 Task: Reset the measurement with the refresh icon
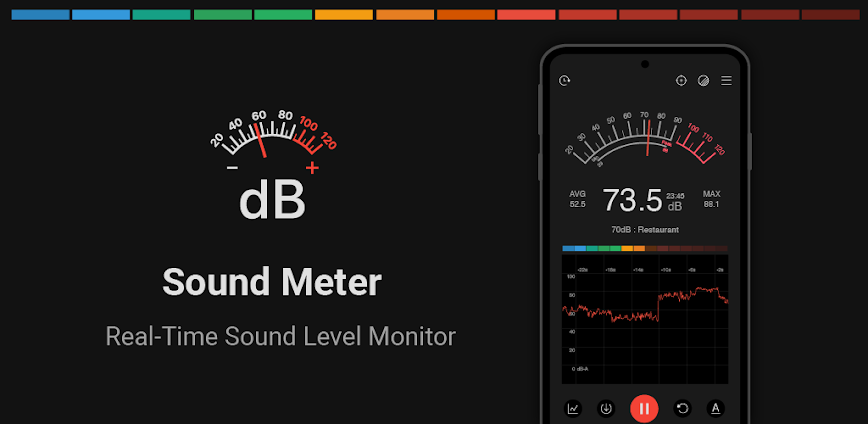(682, 408)
